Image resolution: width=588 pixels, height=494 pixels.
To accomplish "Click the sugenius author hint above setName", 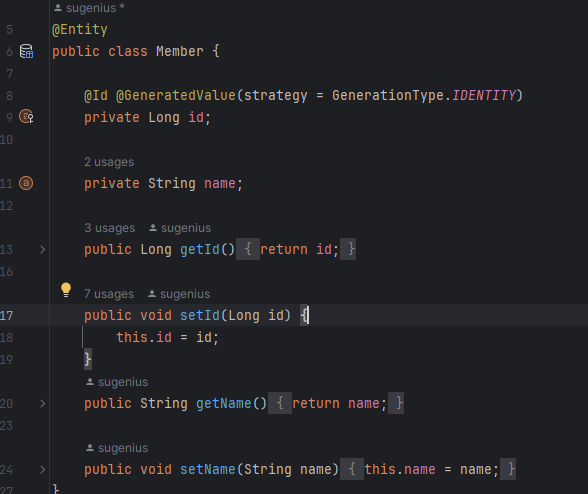I will pos(117,448).
